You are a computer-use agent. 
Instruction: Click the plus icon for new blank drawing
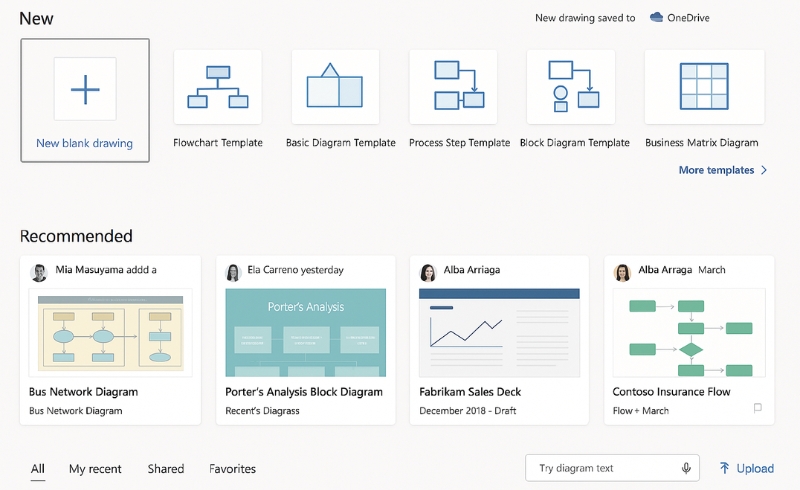[x=85, y=89]
